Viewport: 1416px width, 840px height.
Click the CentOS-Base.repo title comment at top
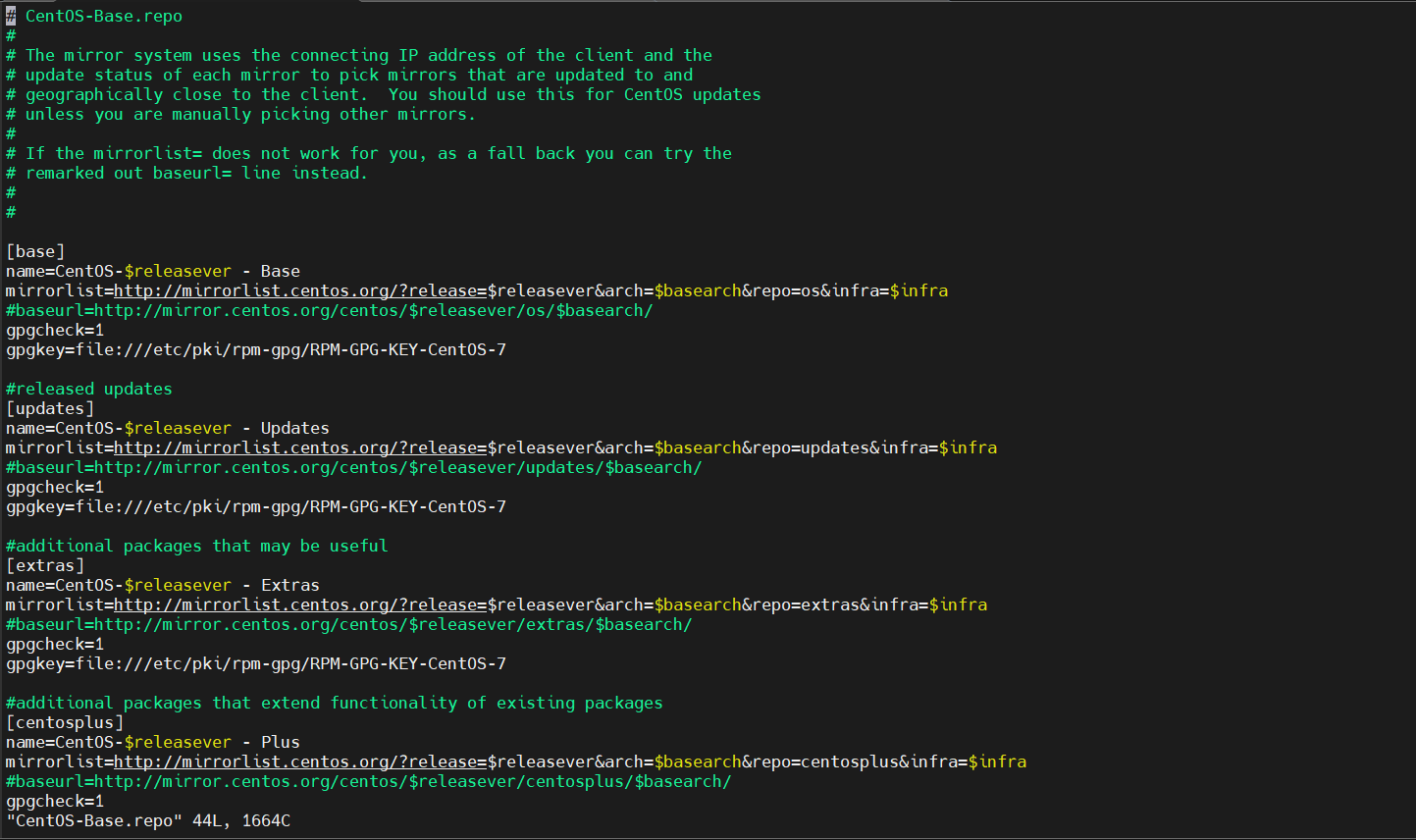point(103,16)
